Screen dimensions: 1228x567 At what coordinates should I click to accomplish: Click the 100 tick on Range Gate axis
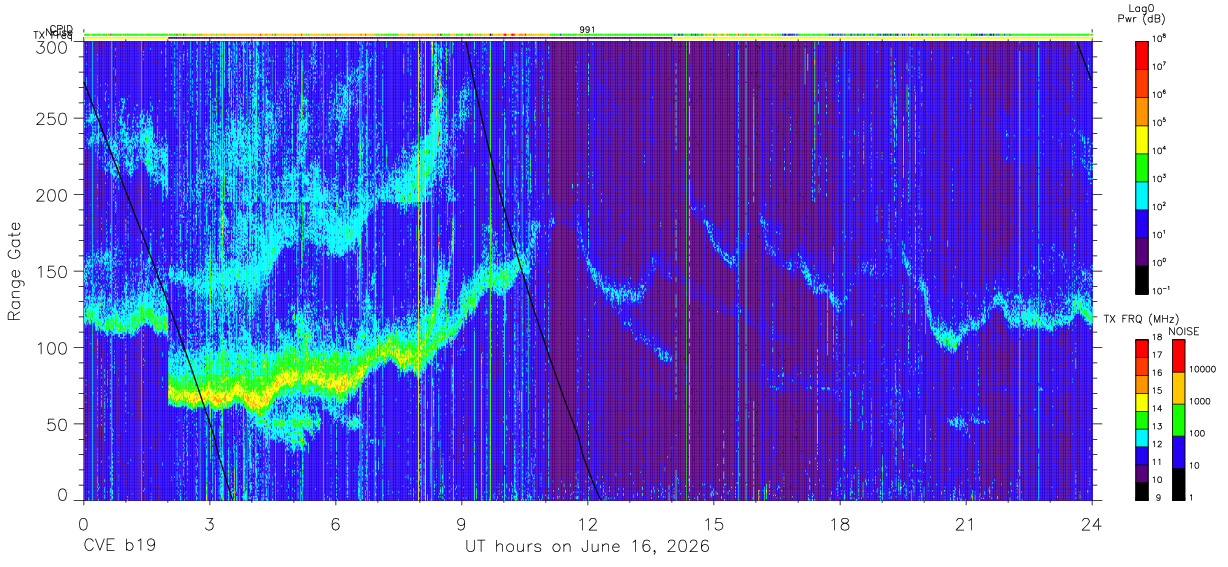coord(52,347)
